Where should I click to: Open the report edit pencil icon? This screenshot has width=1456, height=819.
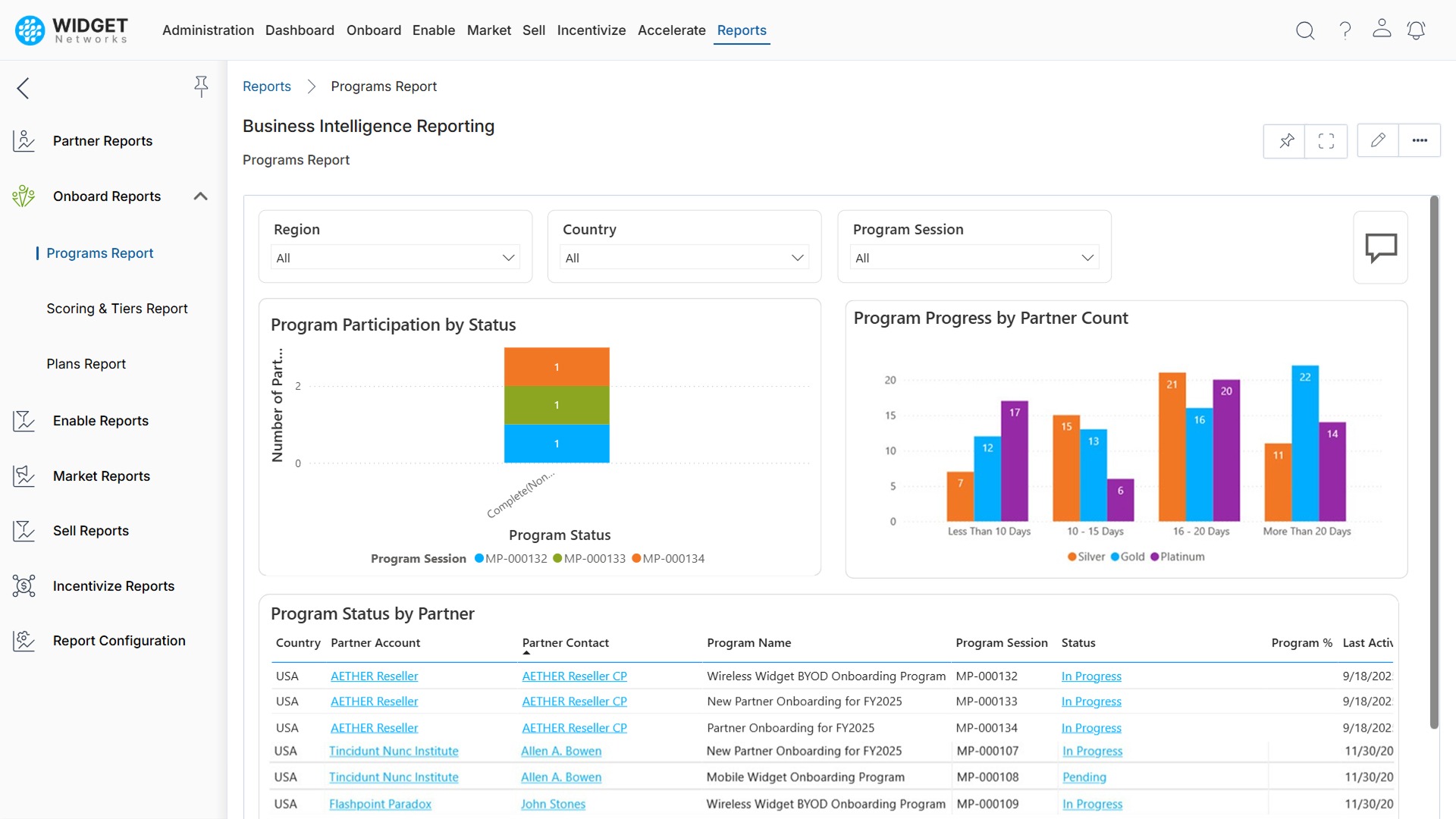(1378, 140)
